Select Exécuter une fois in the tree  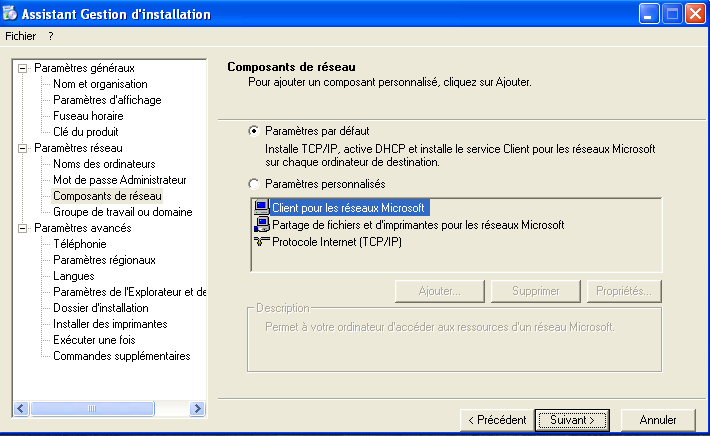(94, 340)
